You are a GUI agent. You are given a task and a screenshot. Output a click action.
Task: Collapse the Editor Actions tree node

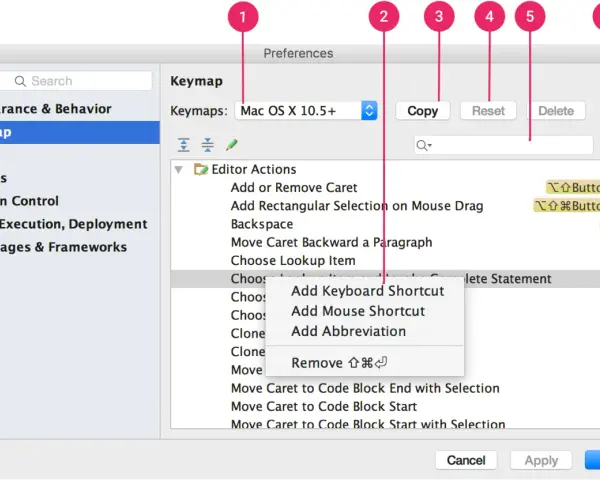click(178, 169)
